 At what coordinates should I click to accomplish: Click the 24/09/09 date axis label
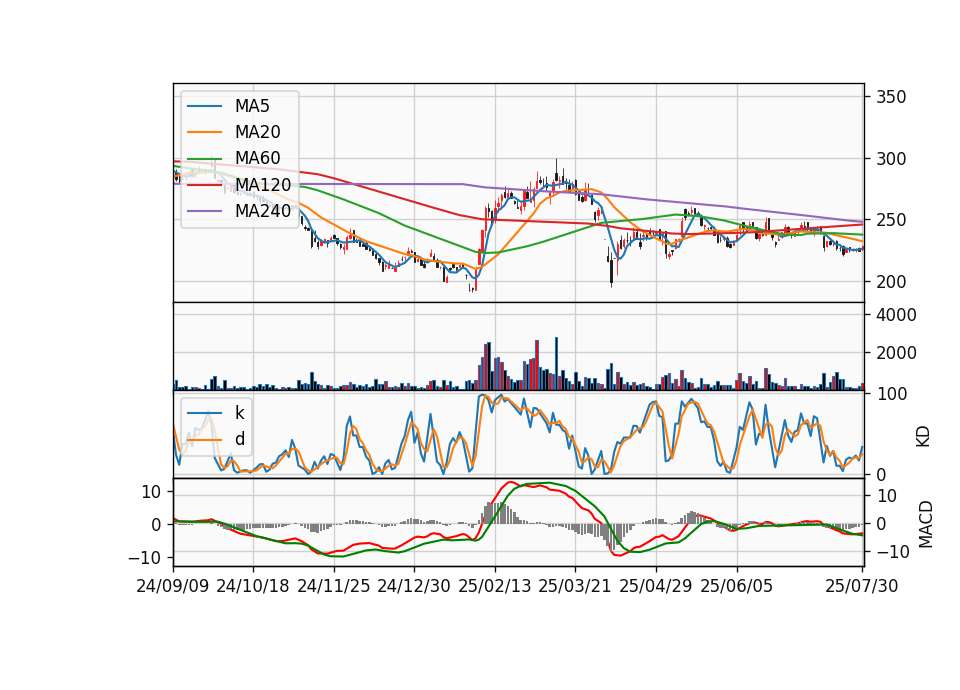pyautogui.click(x=173, y=586)
